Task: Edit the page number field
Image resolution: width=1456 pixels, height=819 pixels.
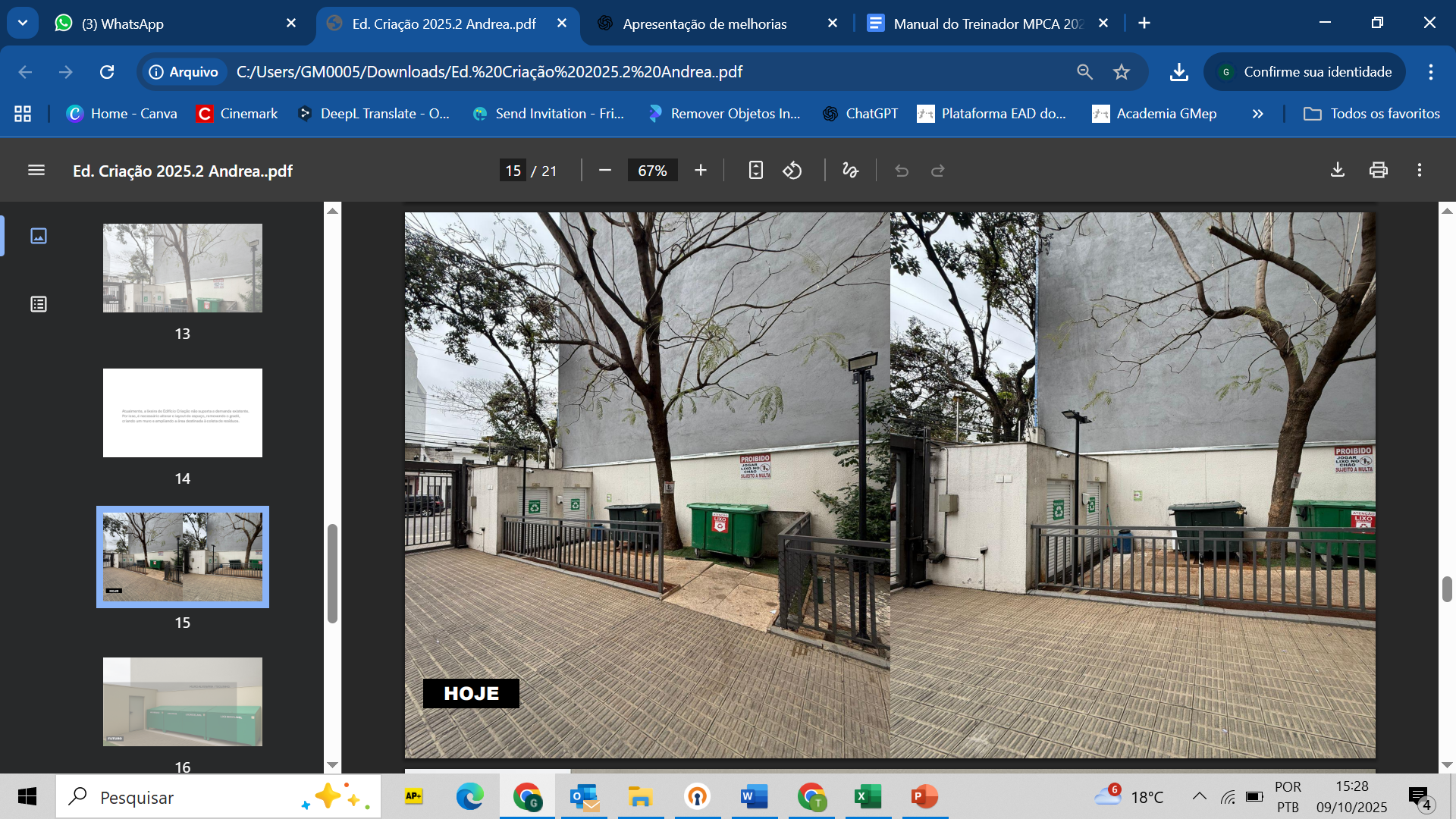Action: [513, 171]
